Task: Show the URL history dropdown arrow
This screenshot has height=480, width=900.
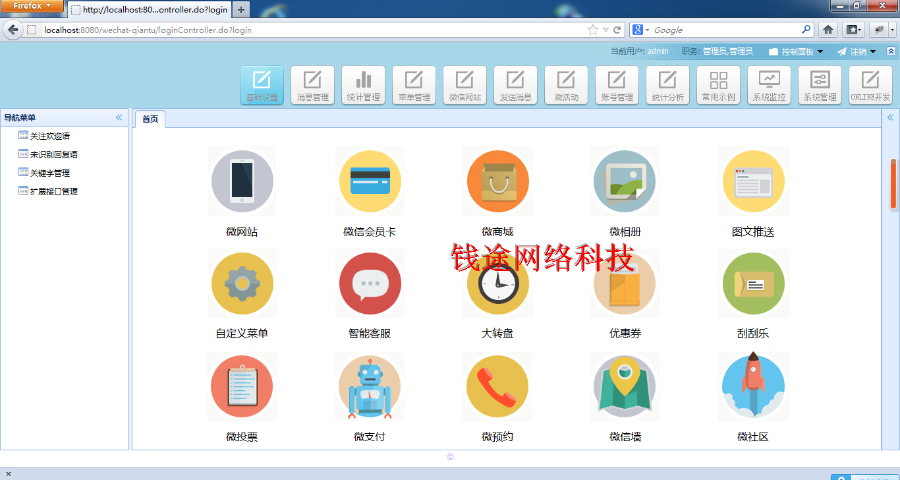Action: coord(606,30)
